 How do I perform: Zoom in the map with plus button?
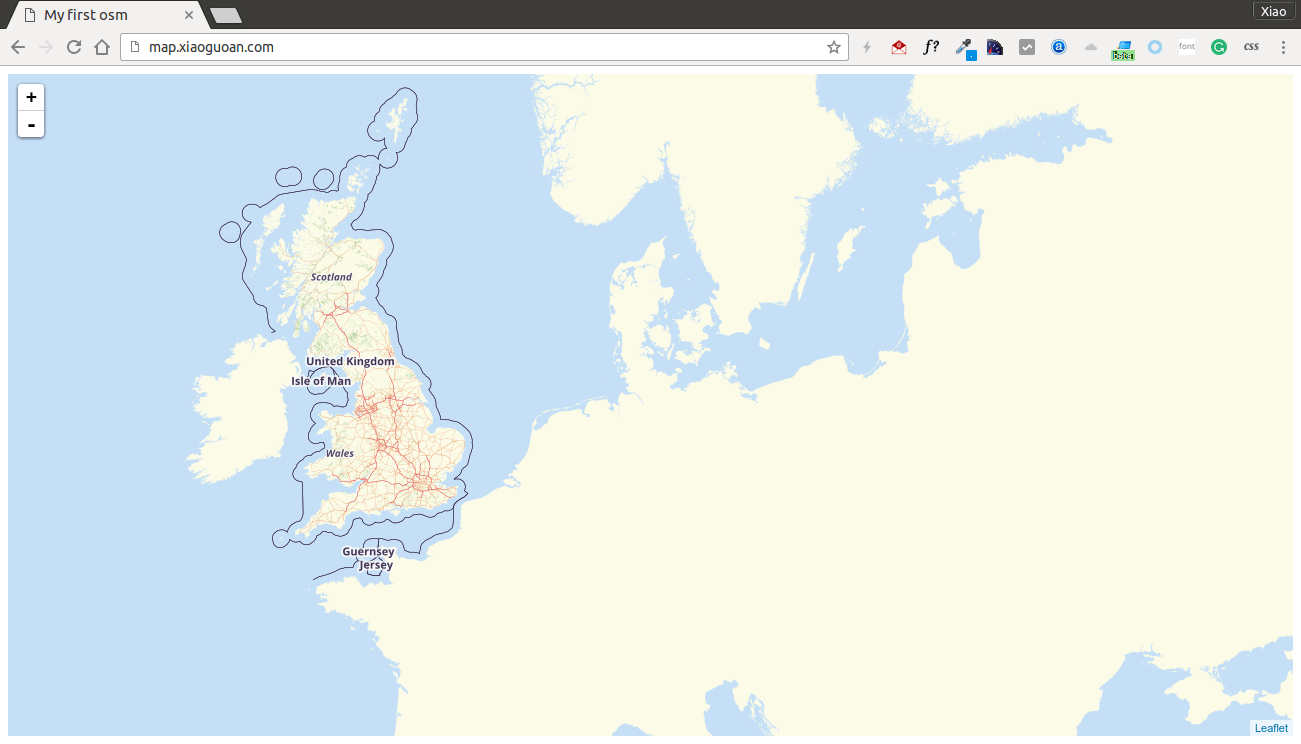click(31, 97)
